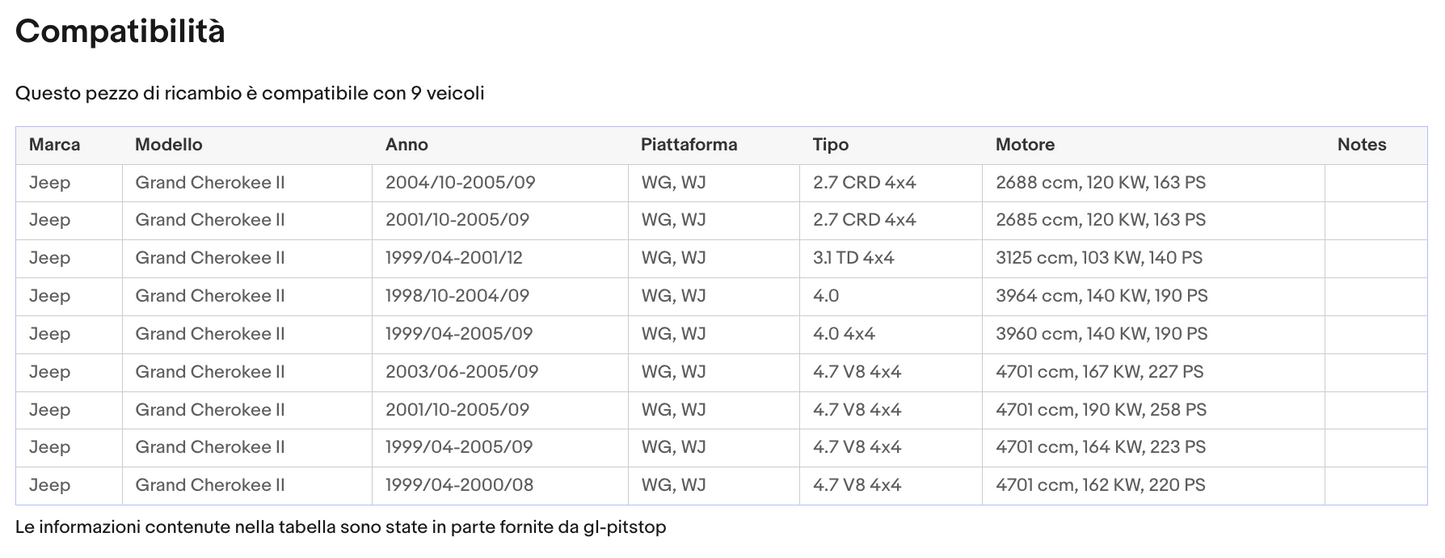Click the Modello column header

[x=168, y=145]
